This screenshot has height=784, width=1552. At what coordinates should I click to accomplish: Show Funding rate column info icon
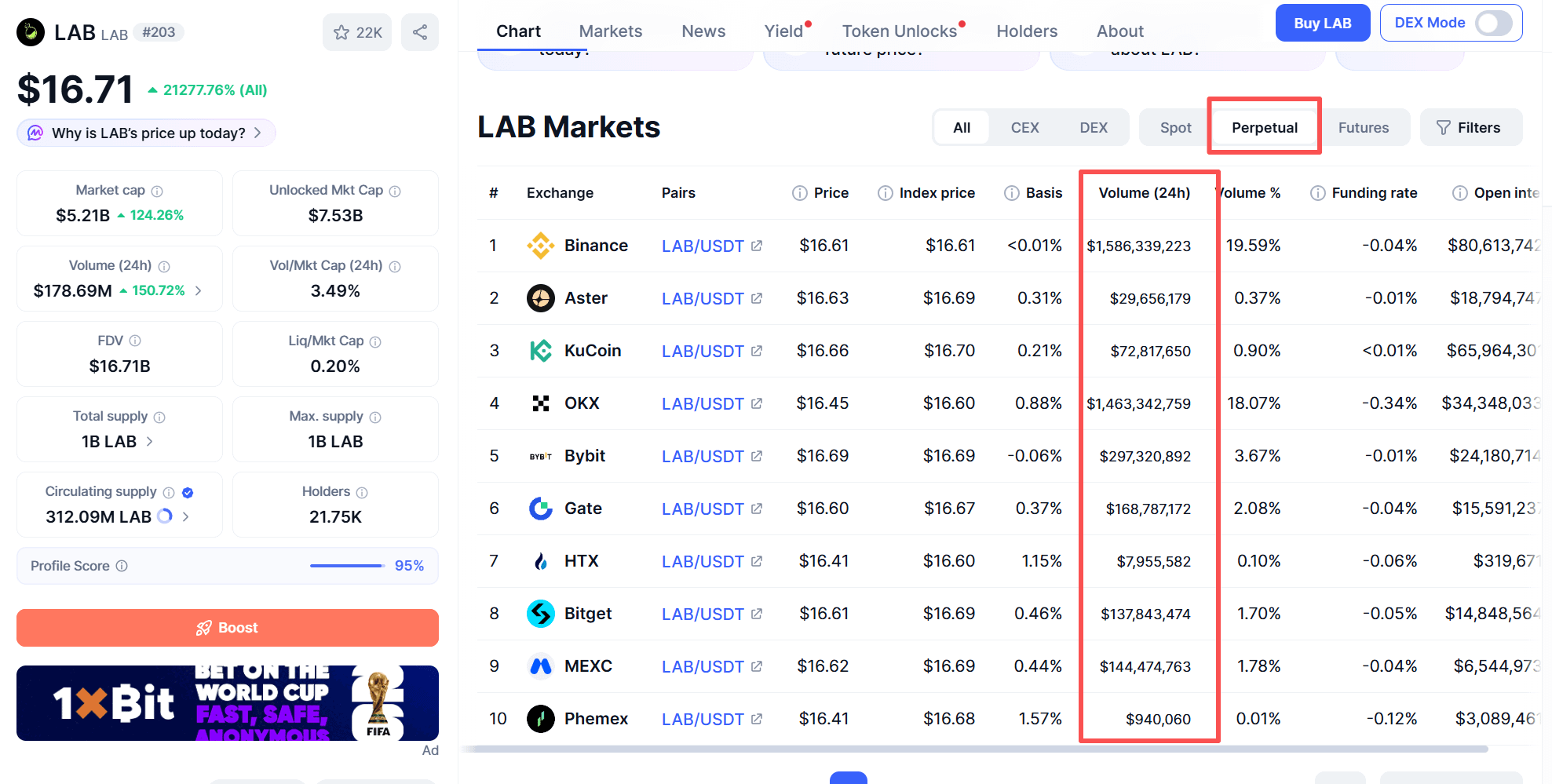1318,193
